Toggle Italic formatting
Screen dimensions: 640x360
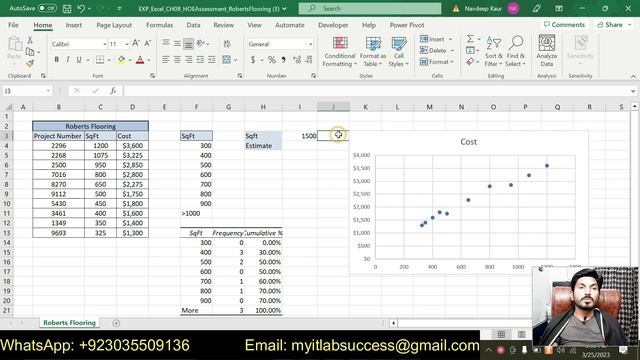click(68, 60)
